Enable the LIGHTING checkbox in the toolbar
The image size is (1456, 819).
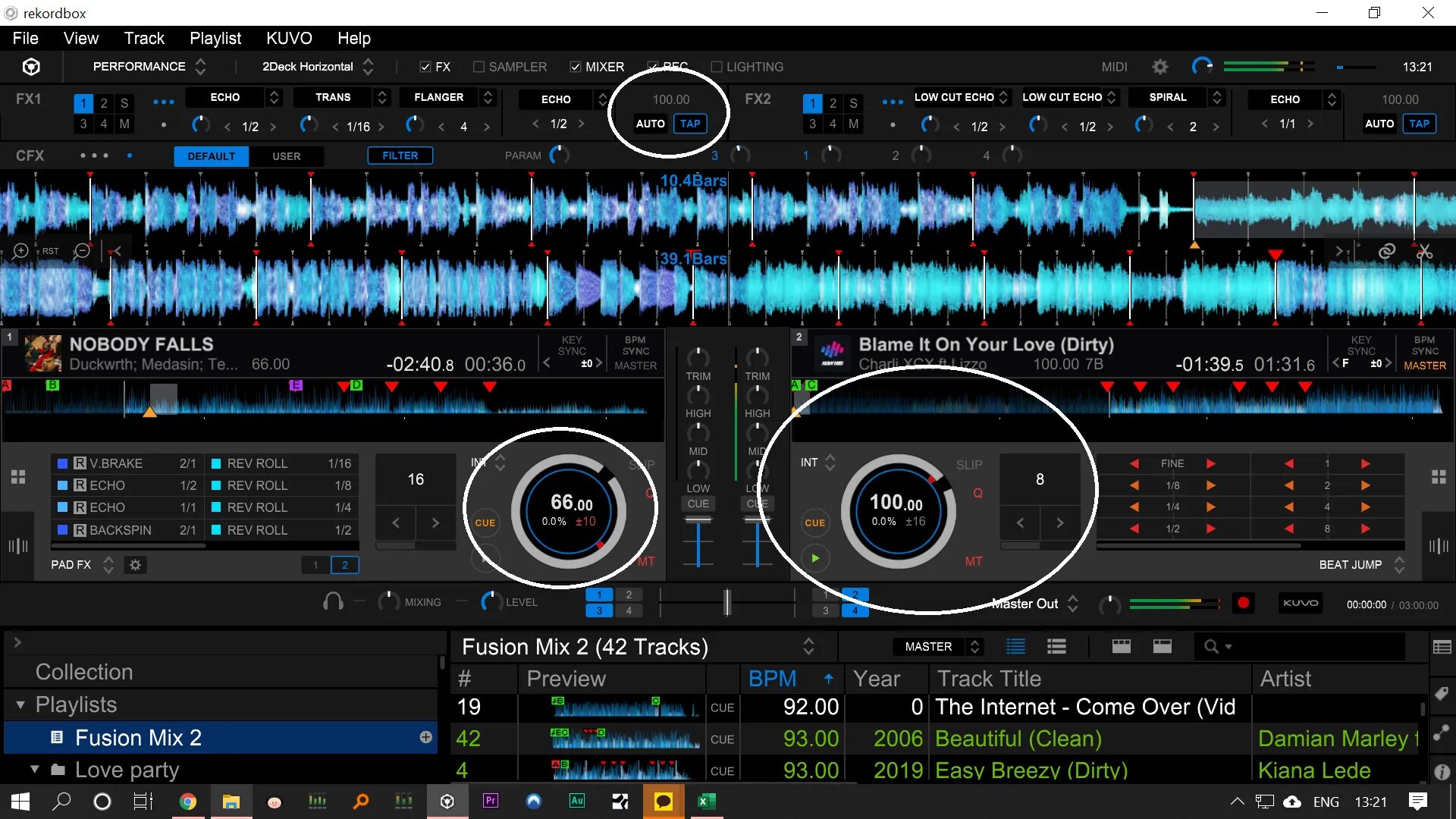pos(717,66)
